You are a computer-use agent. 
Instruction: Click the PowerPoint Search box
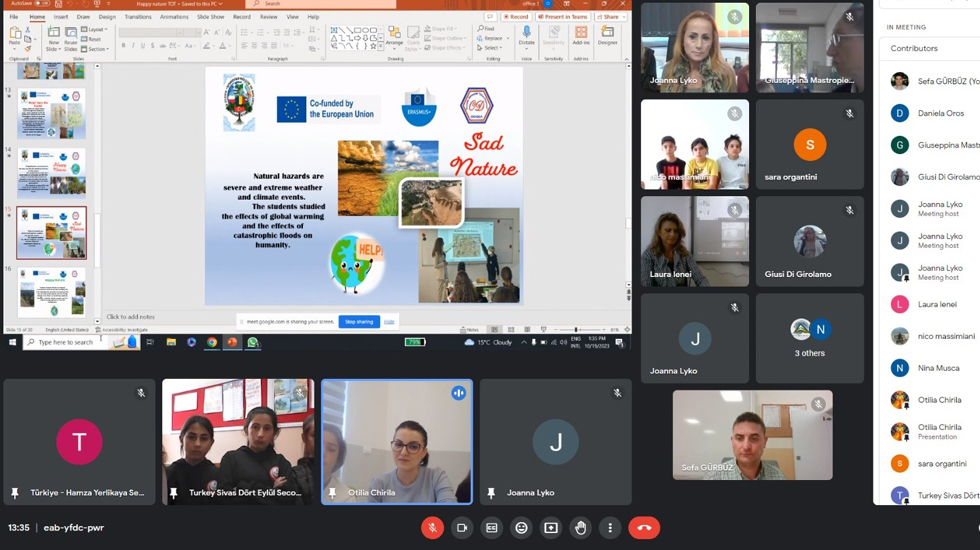tap(321, 4)
